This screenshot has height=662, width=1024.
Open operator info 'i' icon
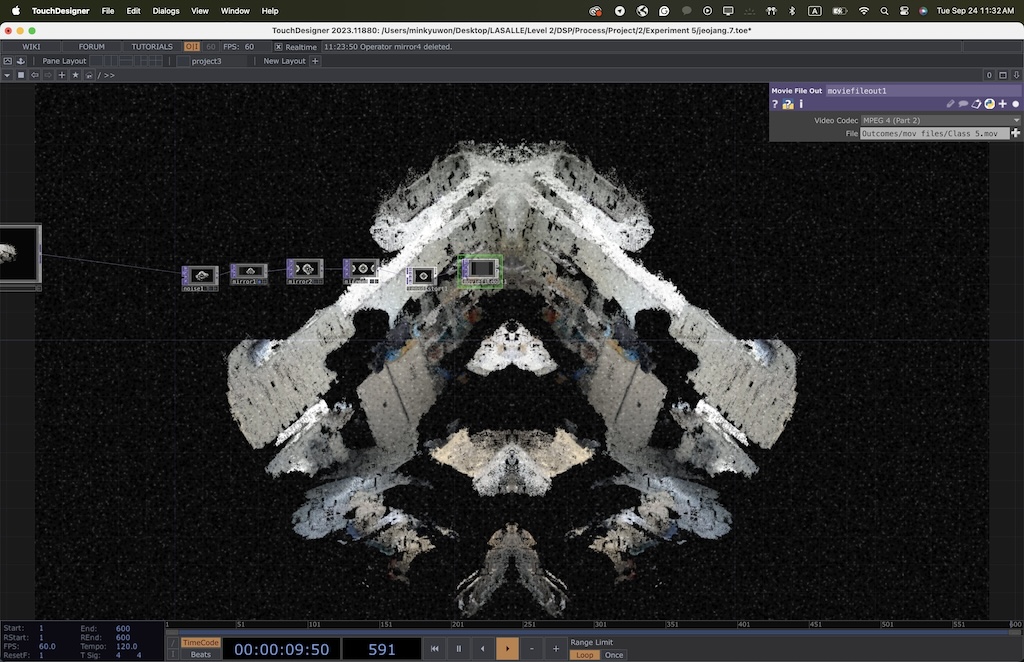click(801, 104)
